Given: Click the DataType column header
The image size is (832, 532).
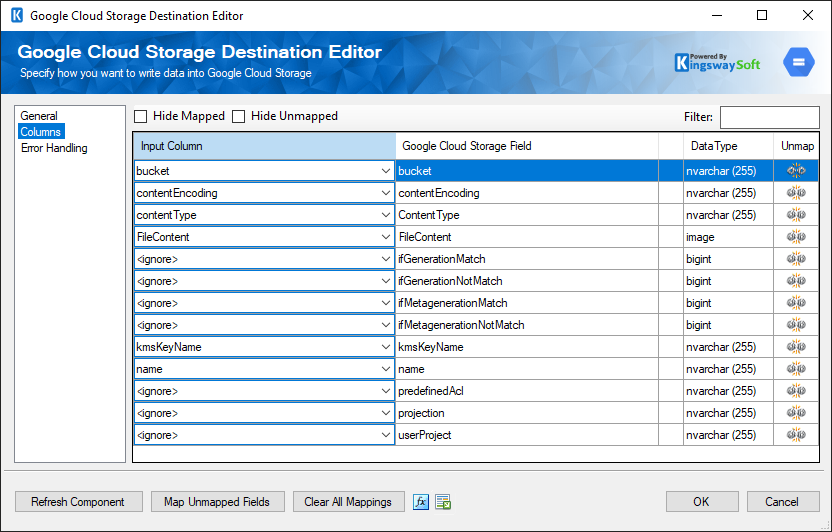Looking at the screenshot, I should click(728, 146).
